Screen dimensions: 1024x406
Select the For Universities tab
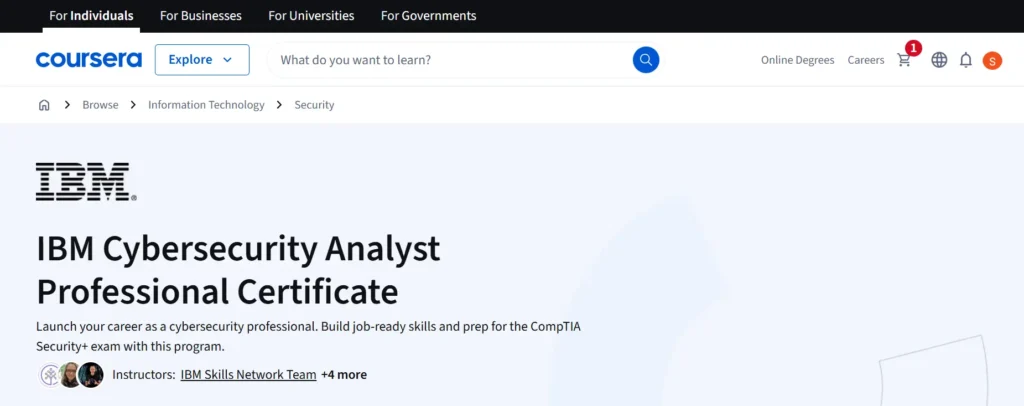[x=312, y=16]
